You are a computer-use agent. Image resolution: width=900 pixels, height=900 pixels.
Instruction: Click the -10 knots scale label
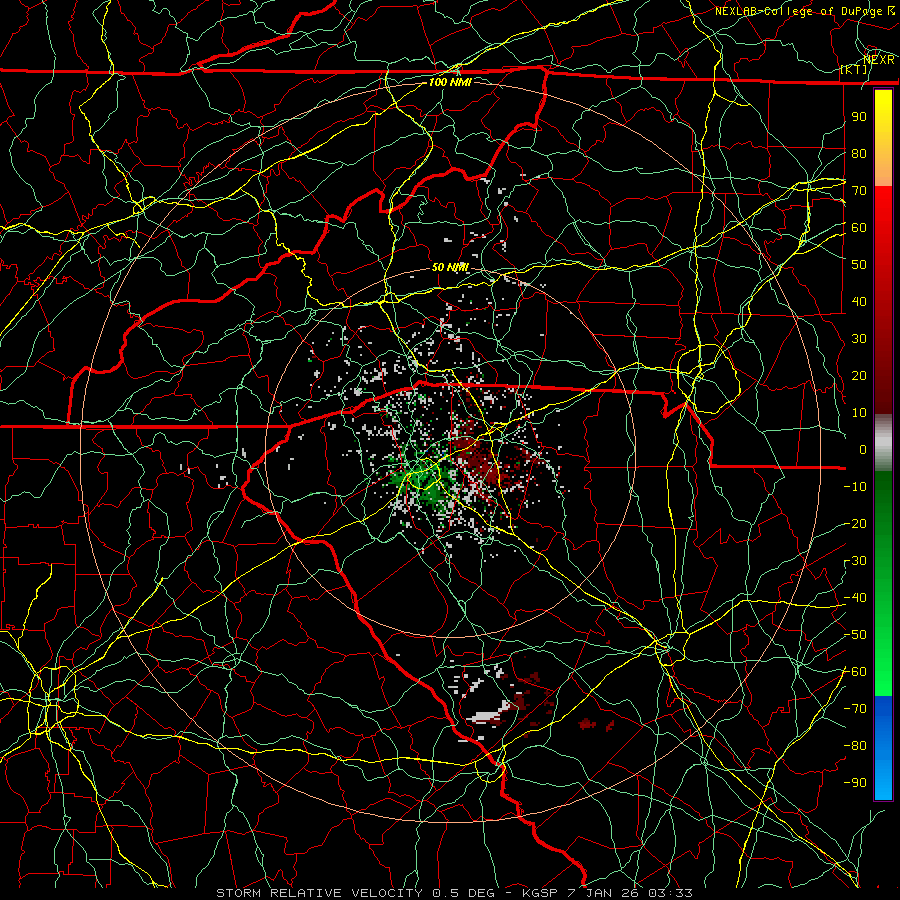855,487
